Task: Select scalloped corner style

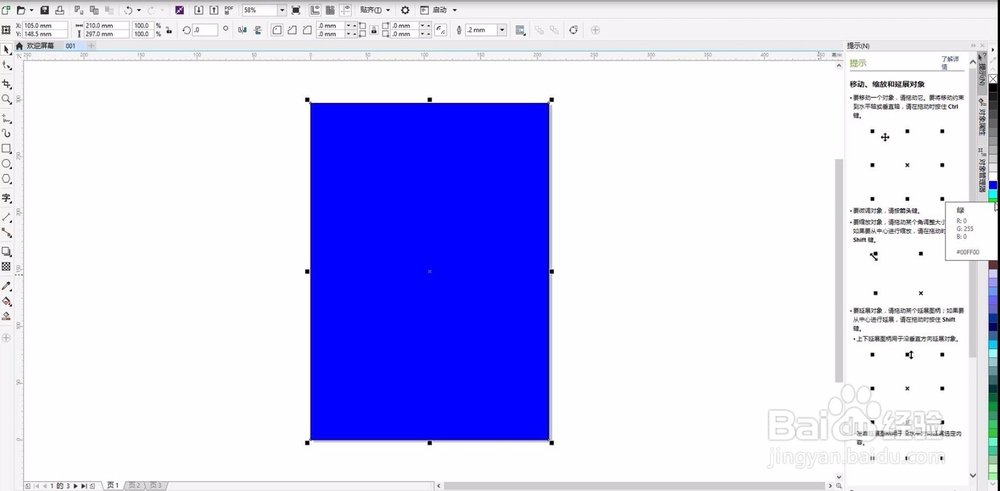Action: (292, 30)
